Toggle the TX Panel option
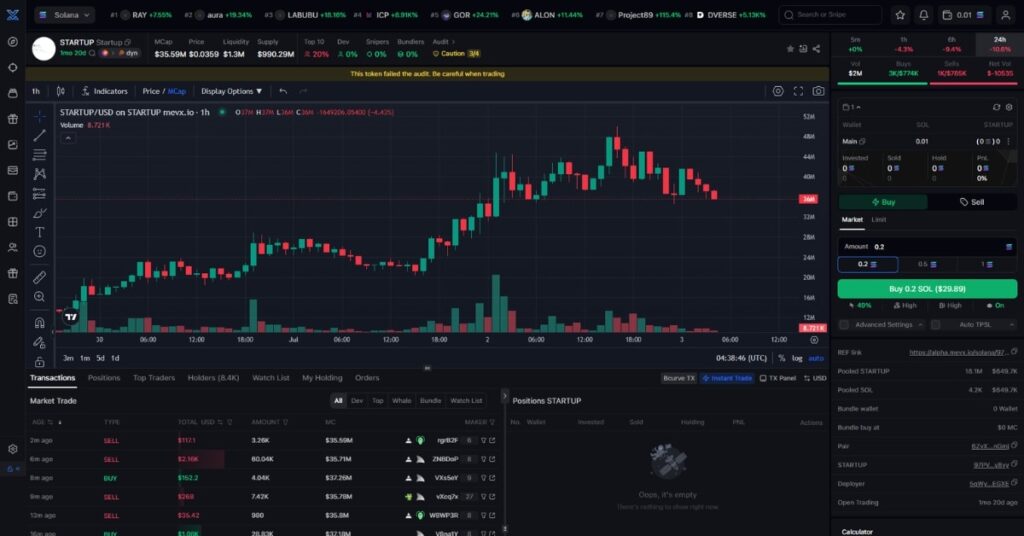The image size is (1024, 536). coord(778,378)
